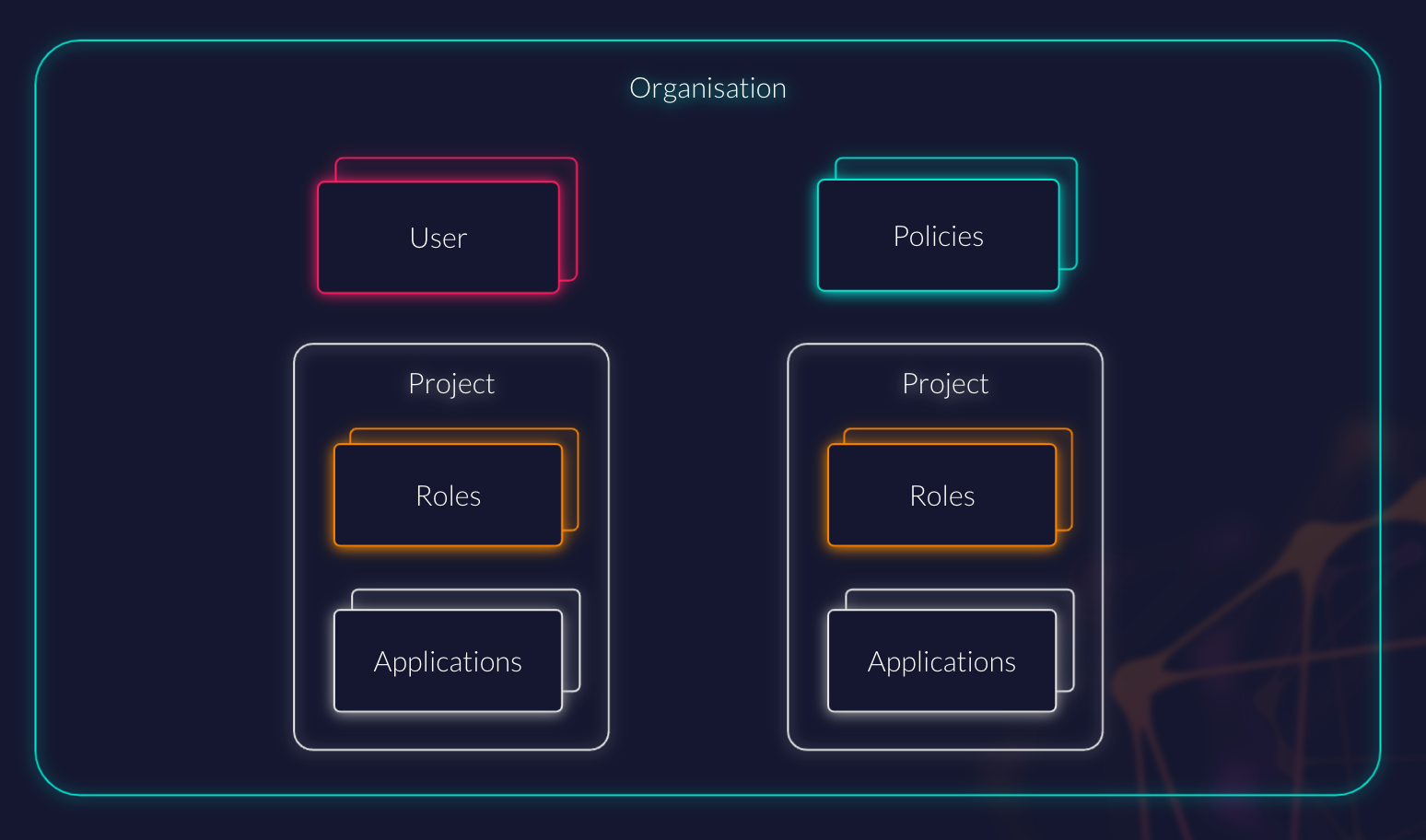Select the orange Roles icon in left Project
The width and height of the screenshot is (1426, 840).
pyautogui.click(x=448, y=496)
